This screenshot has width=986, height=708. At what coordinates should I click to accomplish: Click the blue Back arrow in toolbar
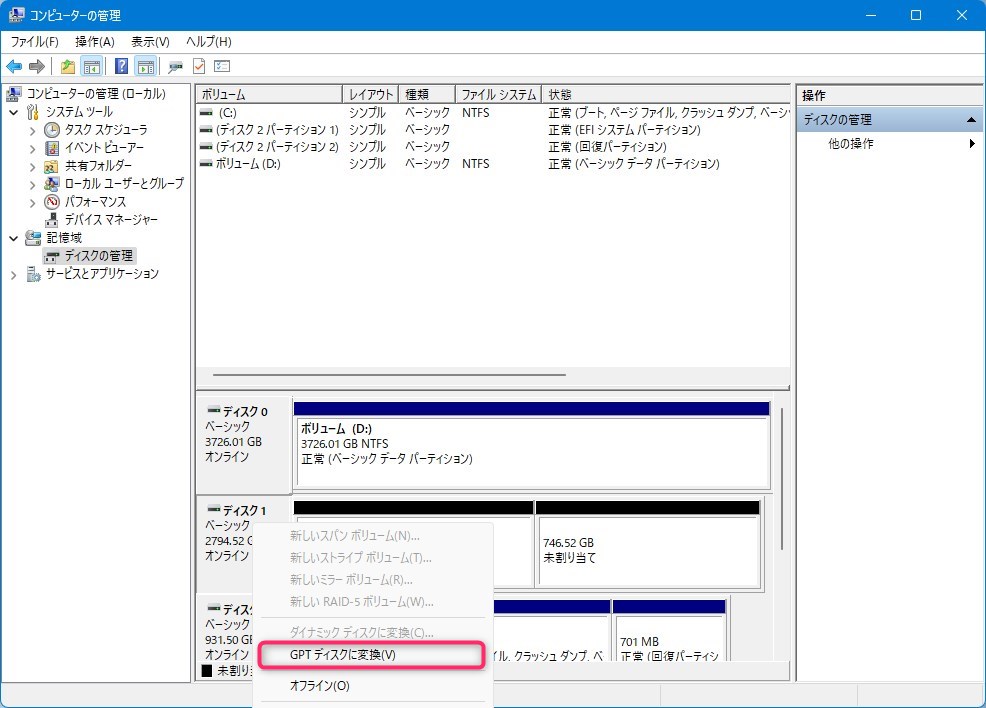click(x=14, y=66)
